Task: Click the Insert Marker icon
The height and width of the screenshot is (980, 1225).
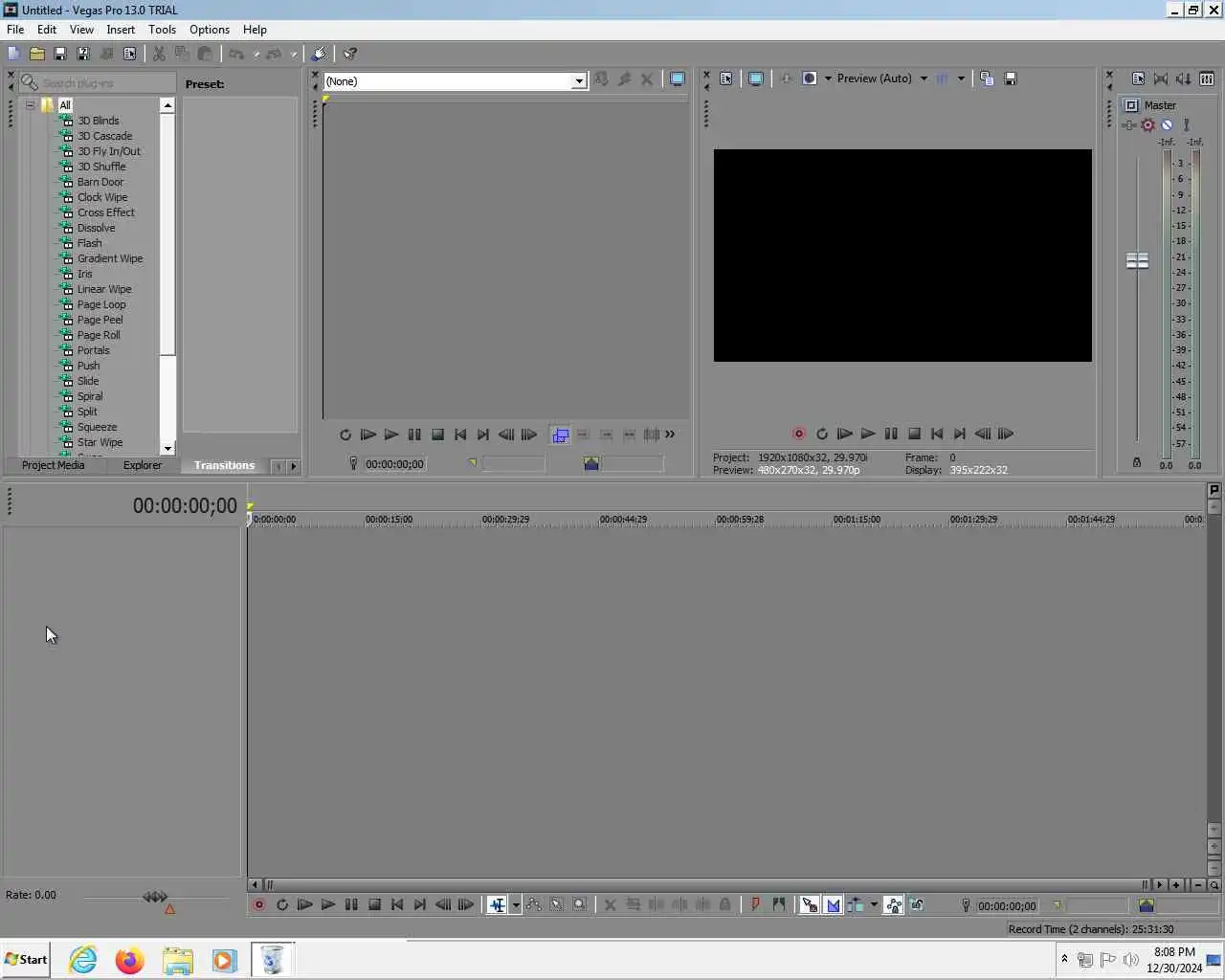Action: (x=755, y=904)
